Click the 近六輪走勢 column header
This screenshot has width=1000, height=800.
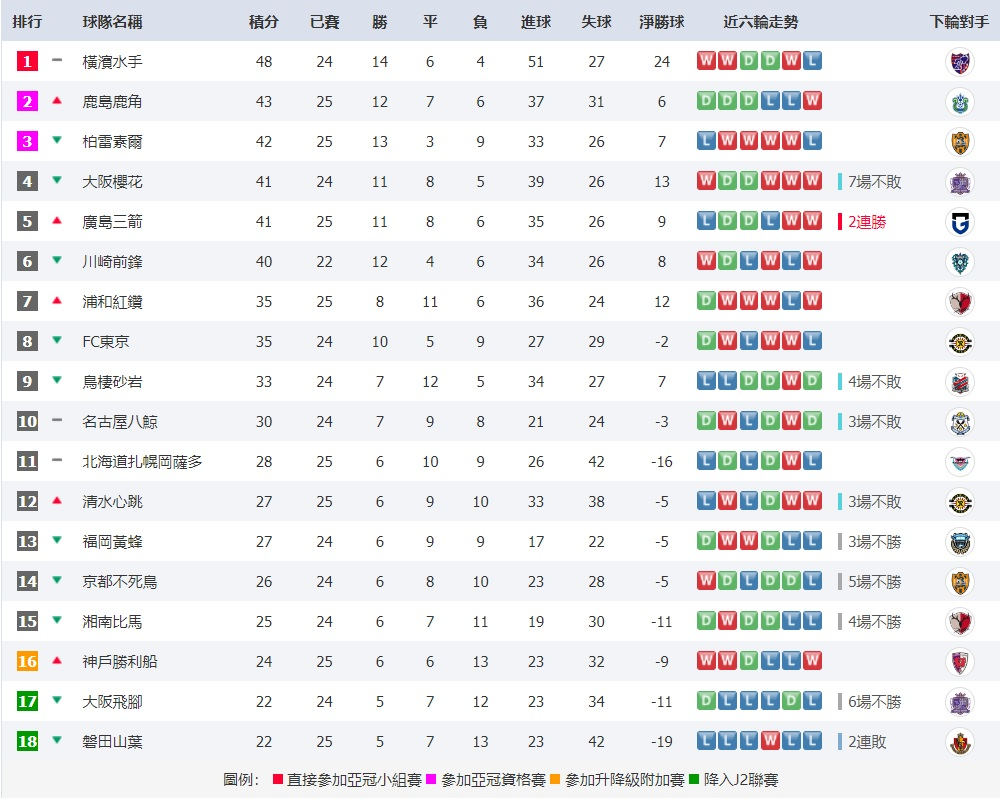pyautogui.click(x=760, y=22)
